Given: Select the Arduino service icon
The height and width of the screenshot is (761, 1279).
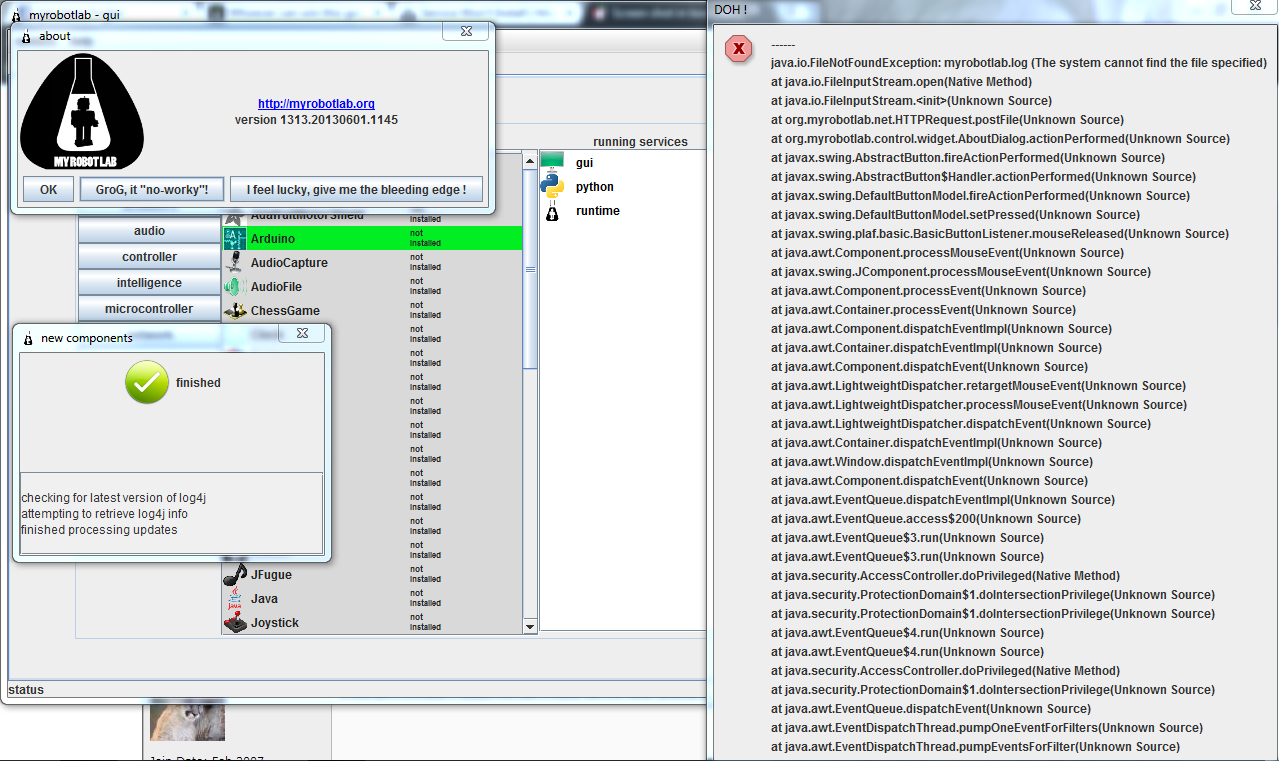Looking at the screenshot, I should 234,239.
